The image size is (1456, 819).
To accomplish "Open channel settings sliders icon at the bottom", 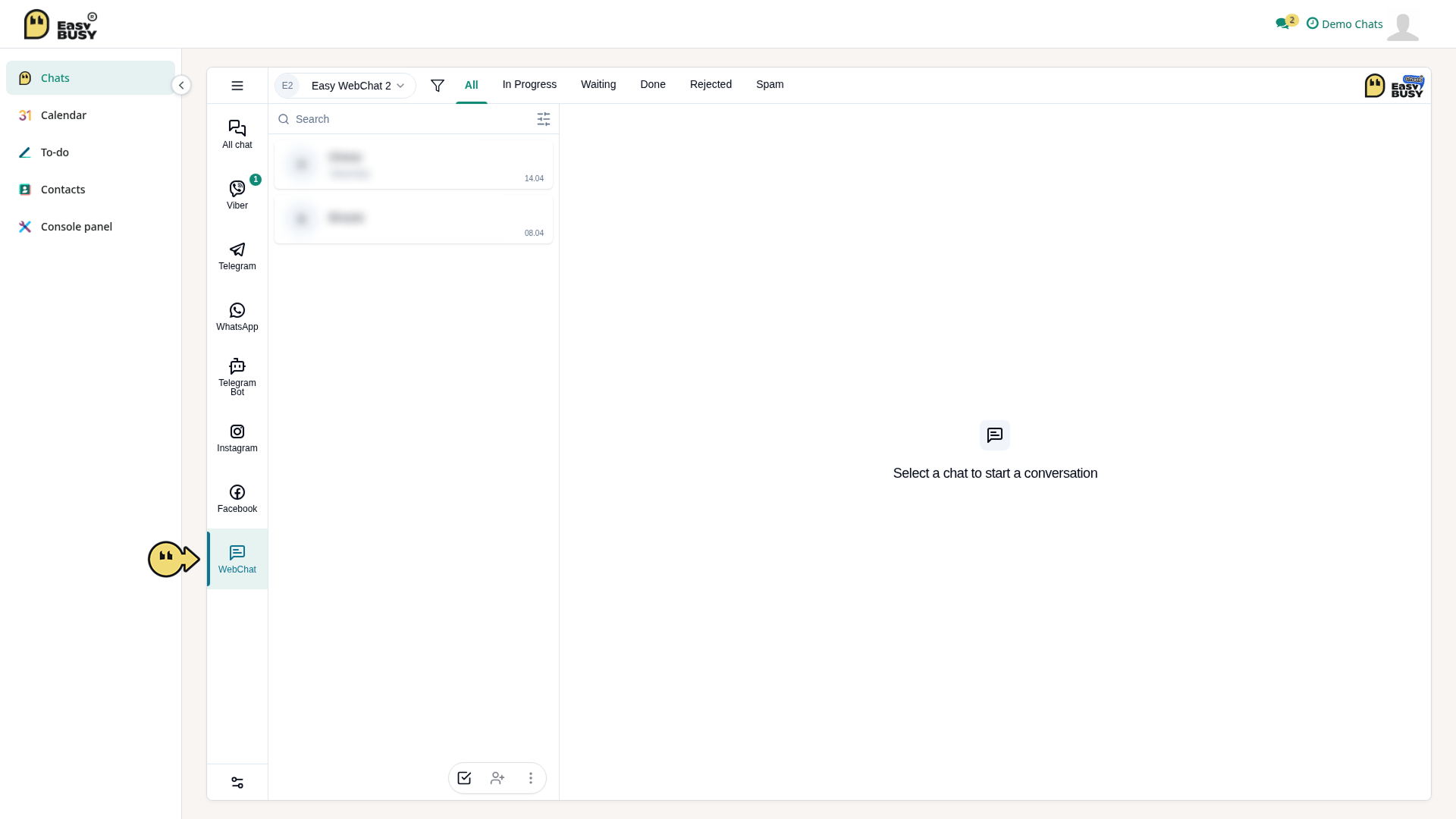I will 237,783.
